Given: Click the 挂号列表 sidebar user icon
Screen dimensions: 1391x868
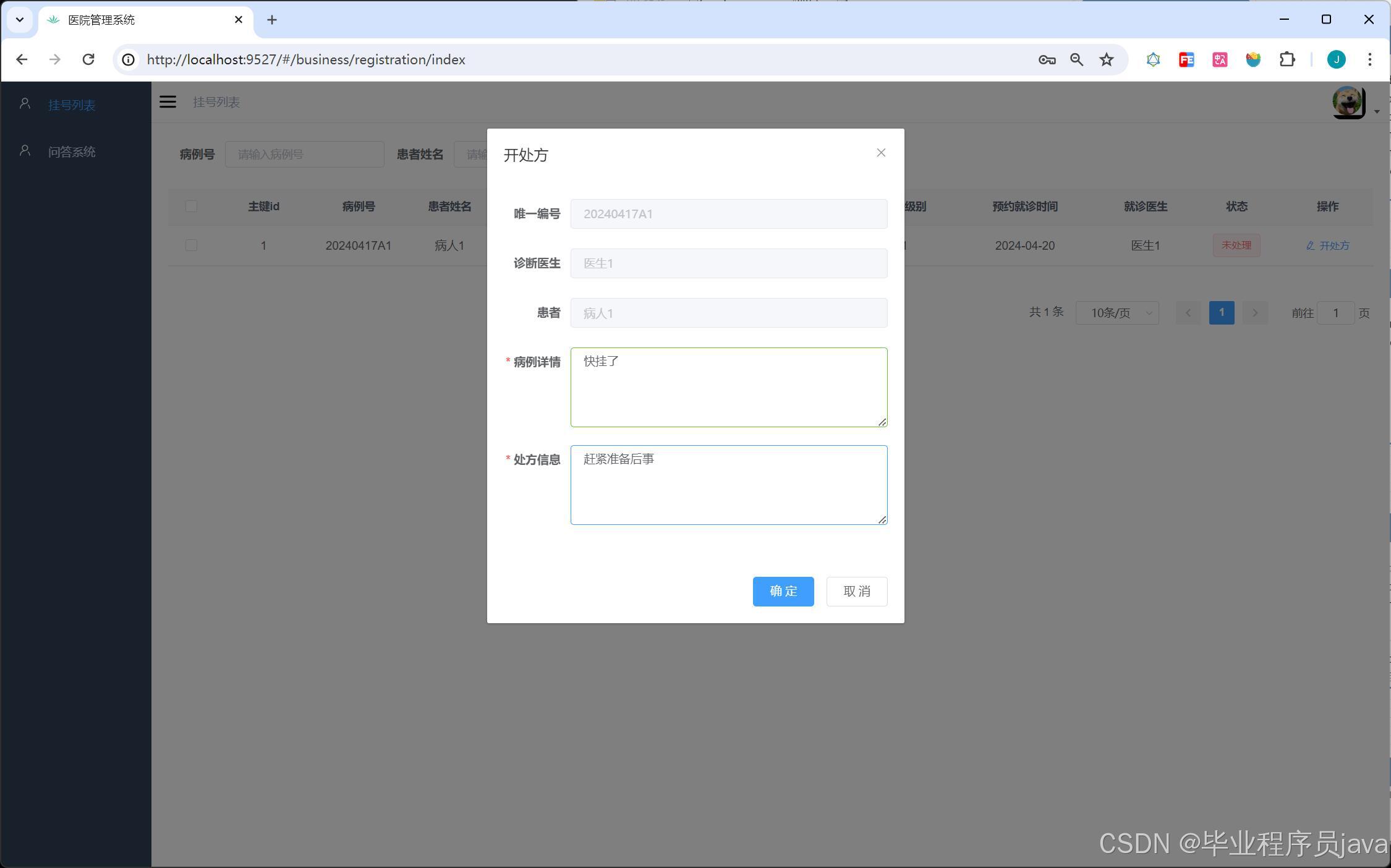Looking at the screenshot, I should pyautogui.click(x=25, y=103).
